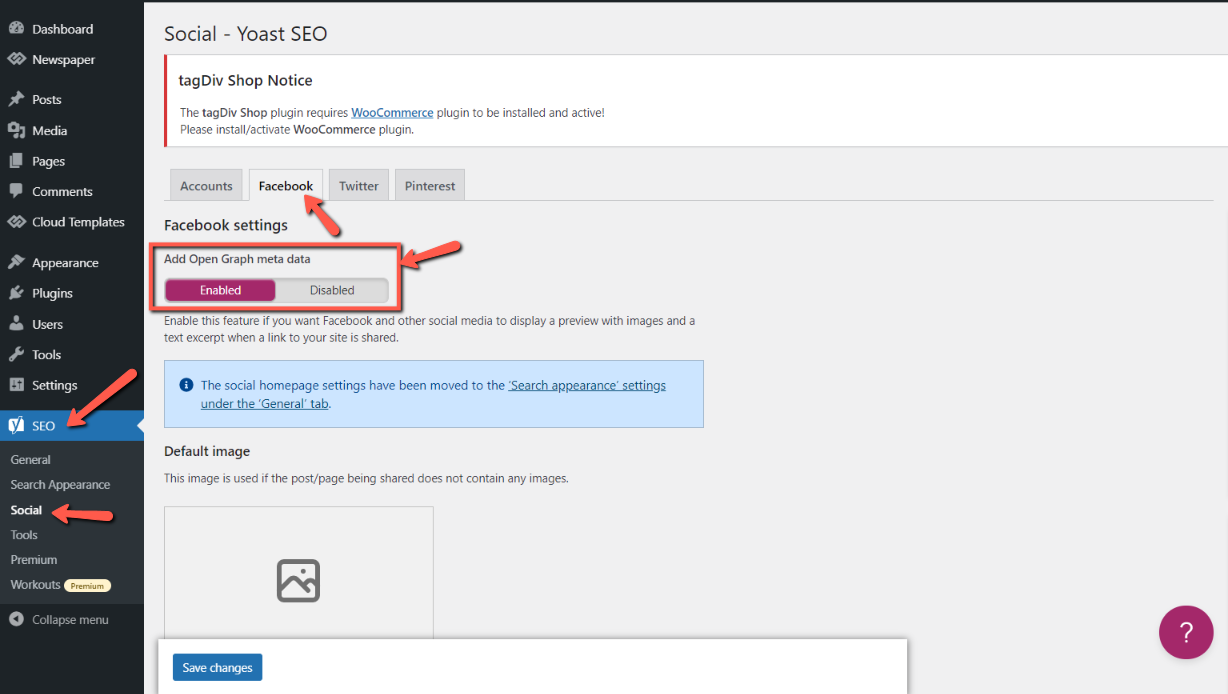Open the SEO menu item

pos(72,426)
